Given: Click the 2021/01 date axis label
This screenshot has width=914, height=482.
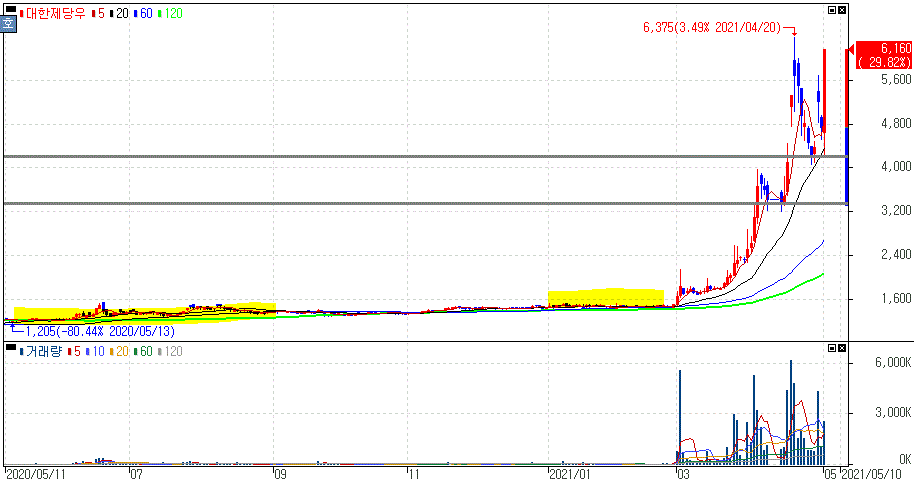Looking at the screenshot, I should click(570, 474).
